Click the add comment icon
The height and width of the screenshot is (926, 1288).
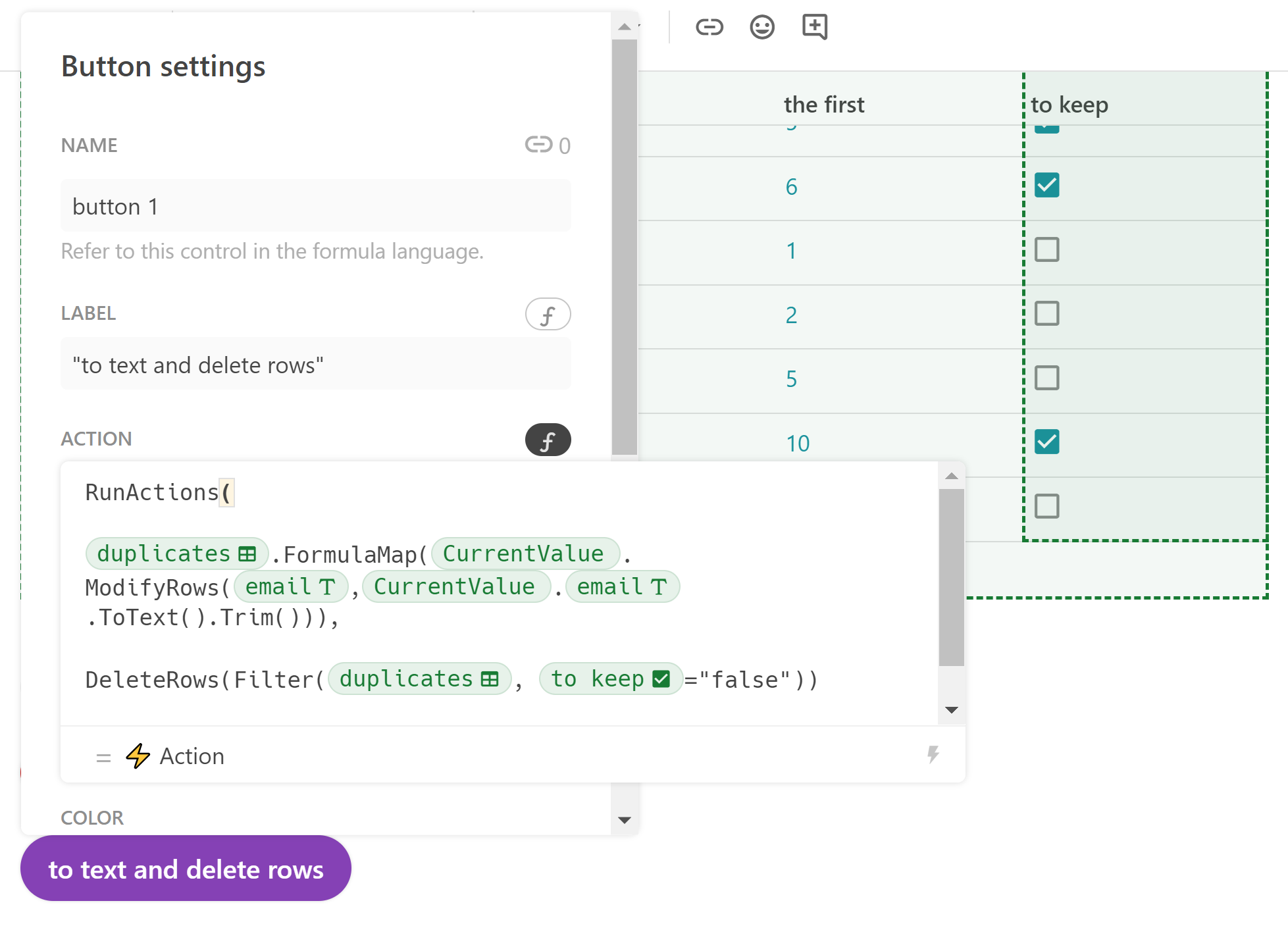pyautogui.click(x=814, y=27)
